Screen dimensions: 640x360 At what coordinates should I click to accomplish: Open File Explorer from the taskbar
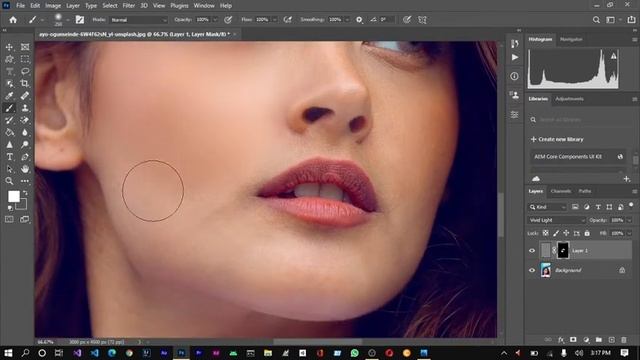(x=268, y=353)
